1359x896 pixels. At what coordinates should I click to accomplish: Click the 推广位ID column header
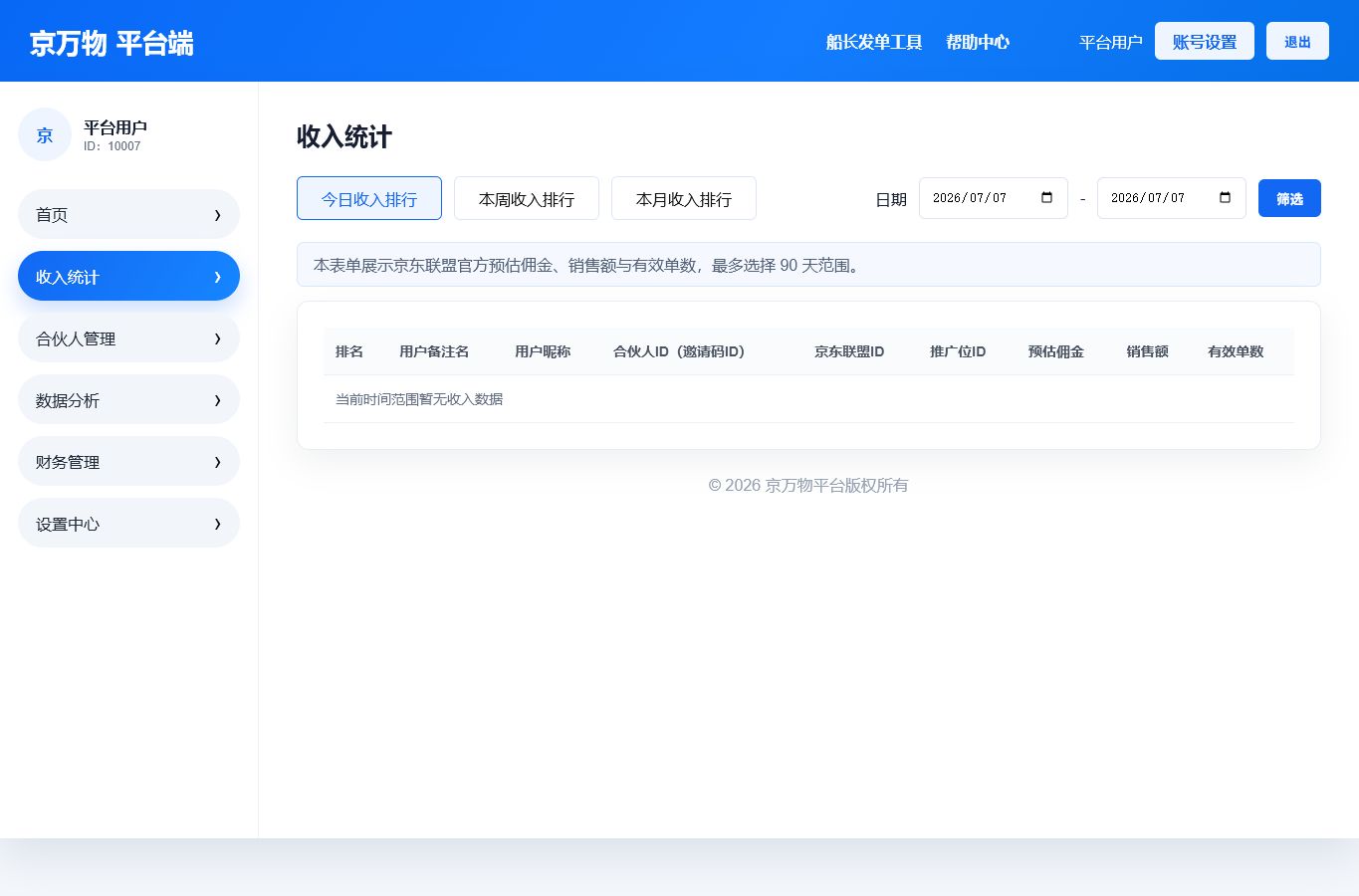[958, 351]
